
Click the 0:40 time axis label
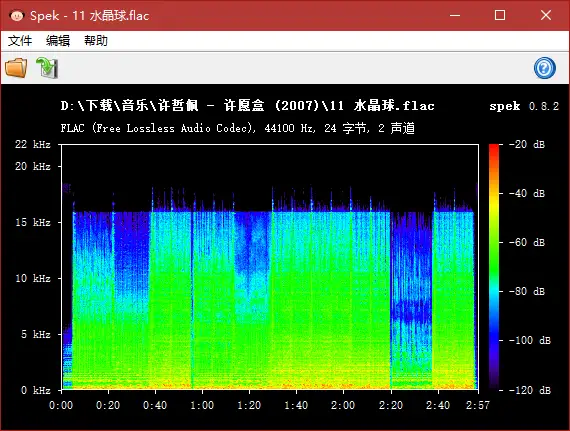[155, 405]
